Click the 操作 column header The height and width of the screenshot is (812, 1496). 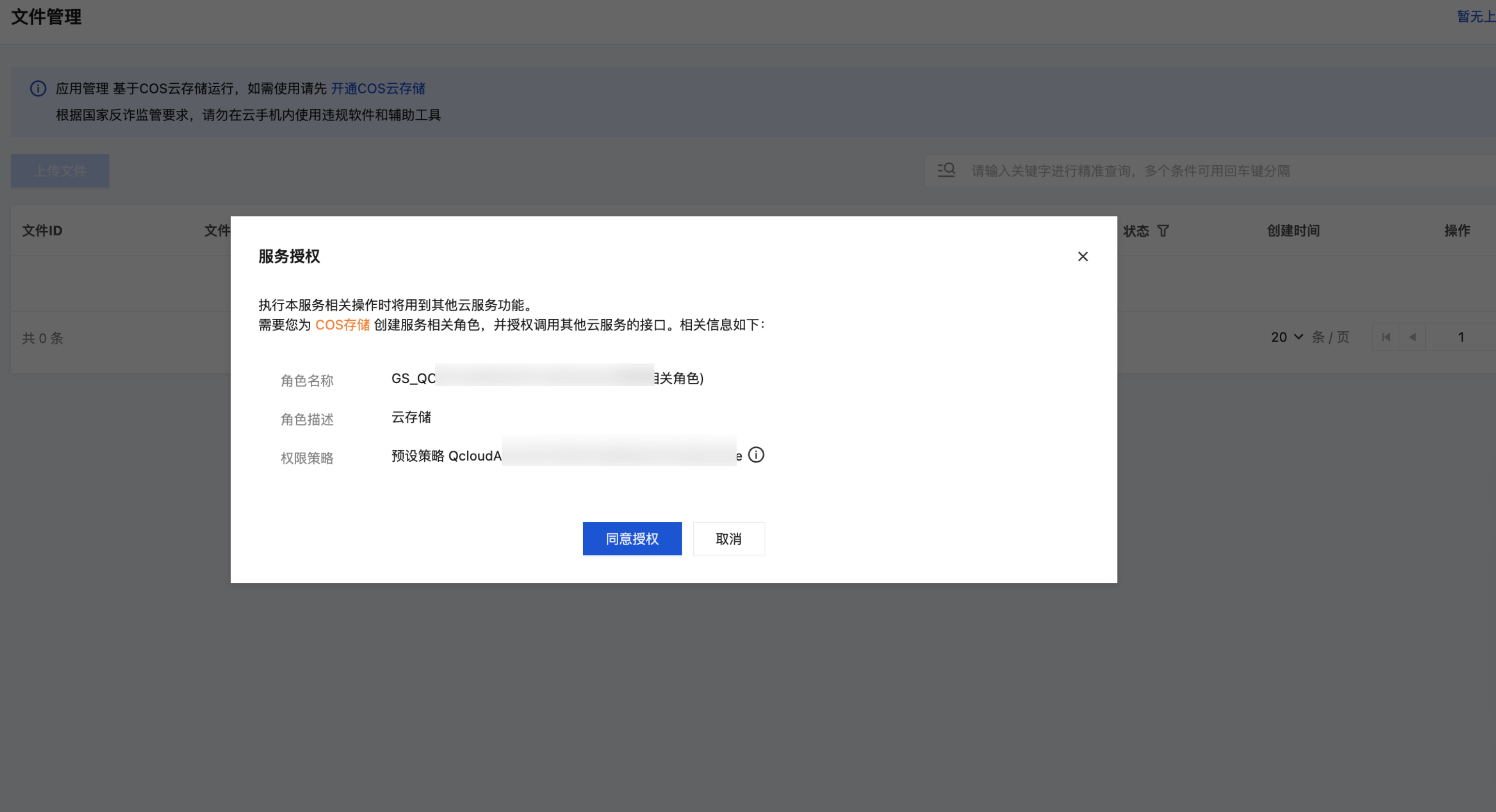click(x=1457, y=231)
